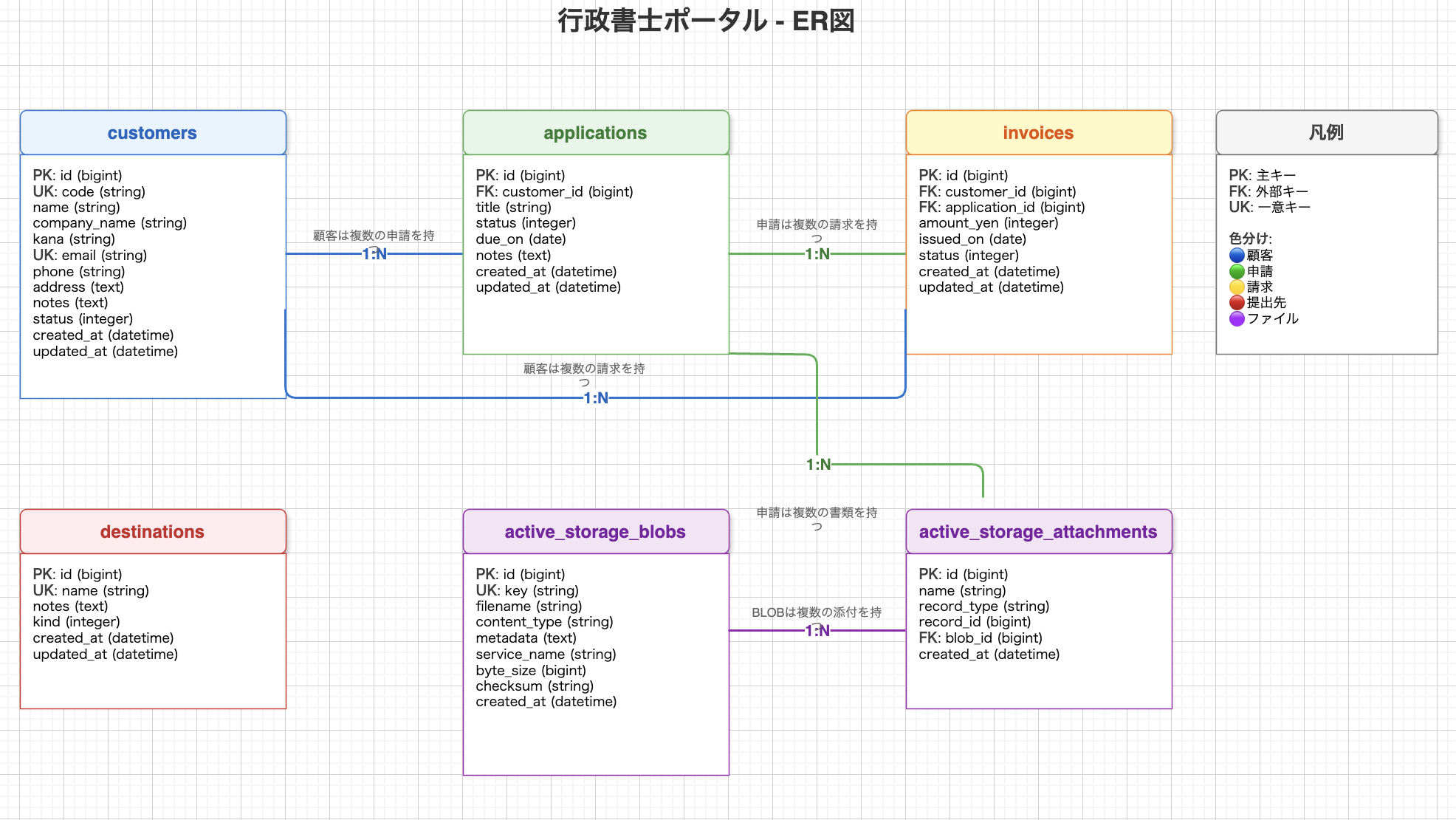Image resolution: width=1456 pixels, height=820 pixels.
Task: Click the blue 顧客 legend circle
Action: [1237, 255]
